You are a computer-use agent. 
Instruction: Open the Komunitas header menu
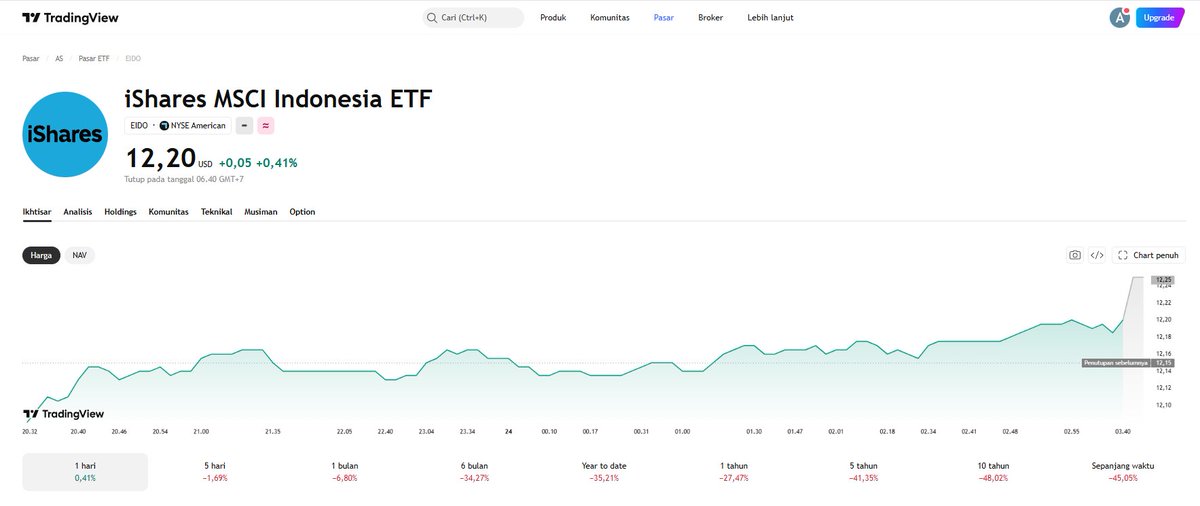click(x=610, y=17)
